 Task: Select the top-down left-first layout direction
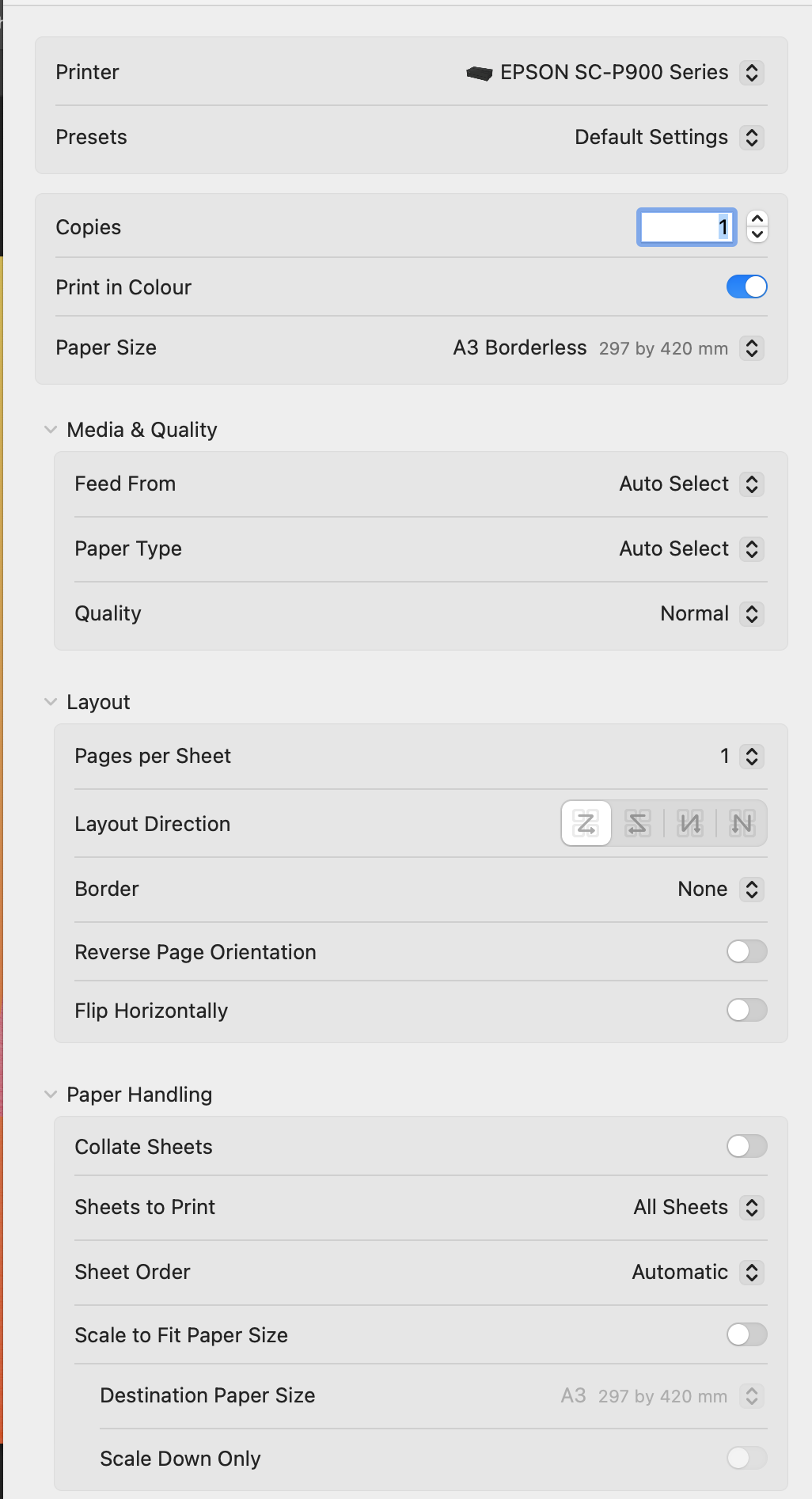coord(689,823)
